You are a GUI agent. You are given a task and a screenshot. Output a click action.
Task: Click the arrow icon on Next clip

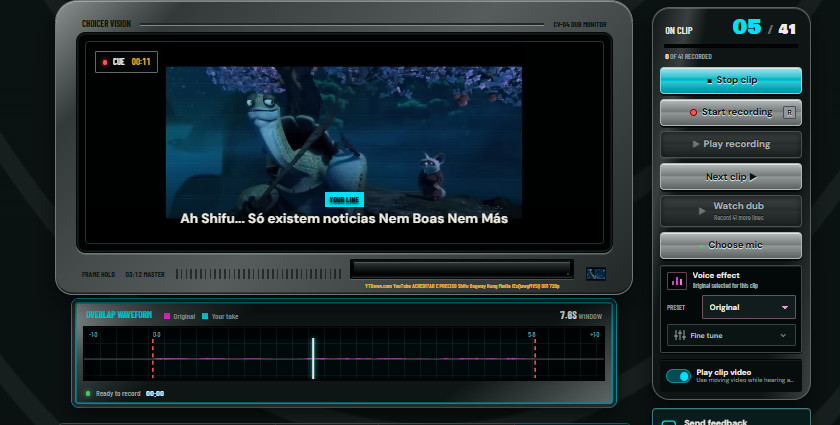pos(753,177)
